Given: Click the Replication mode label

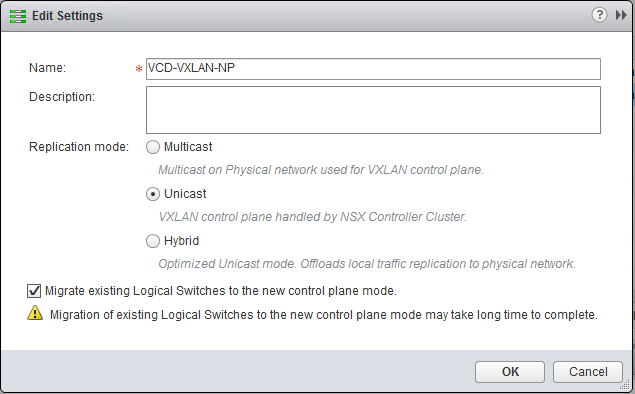Looking at the screenshot, I should 79,147.
